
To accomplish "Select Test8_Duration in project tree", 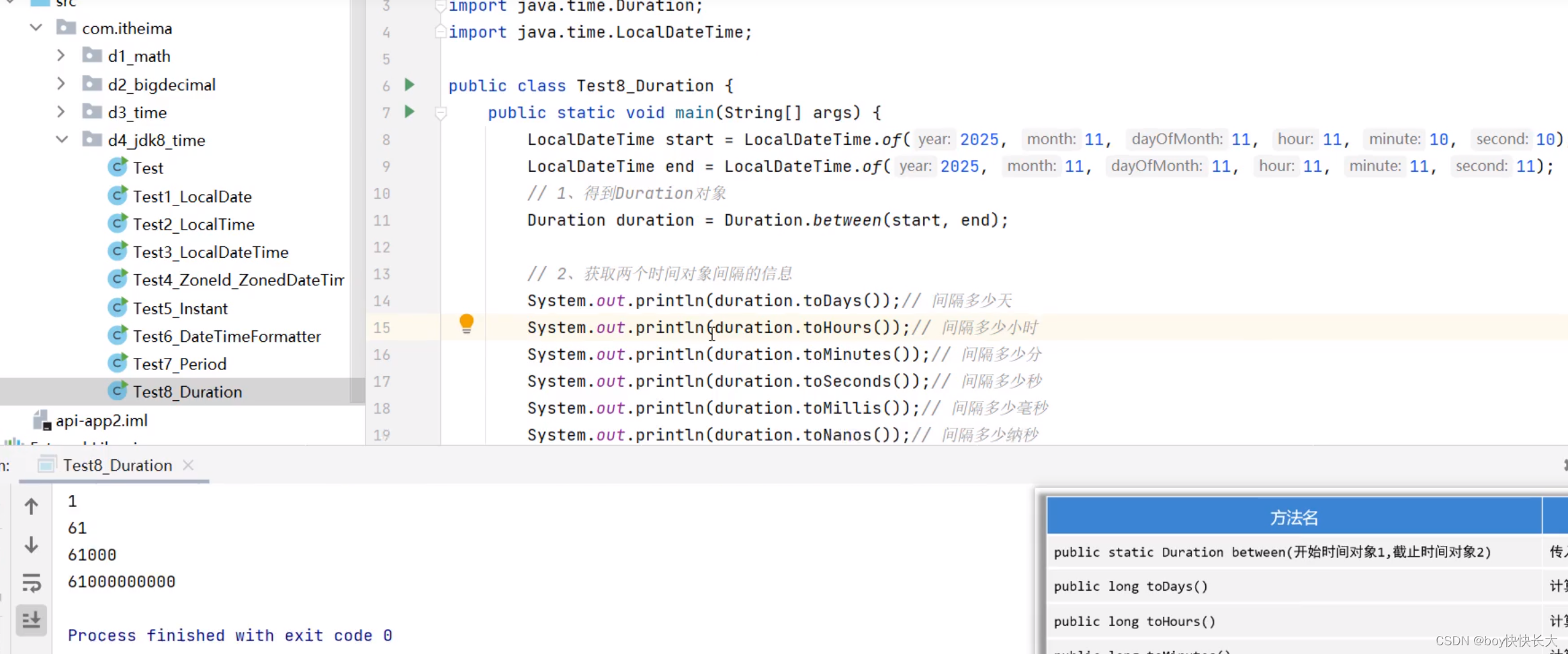I will (187, 391).
